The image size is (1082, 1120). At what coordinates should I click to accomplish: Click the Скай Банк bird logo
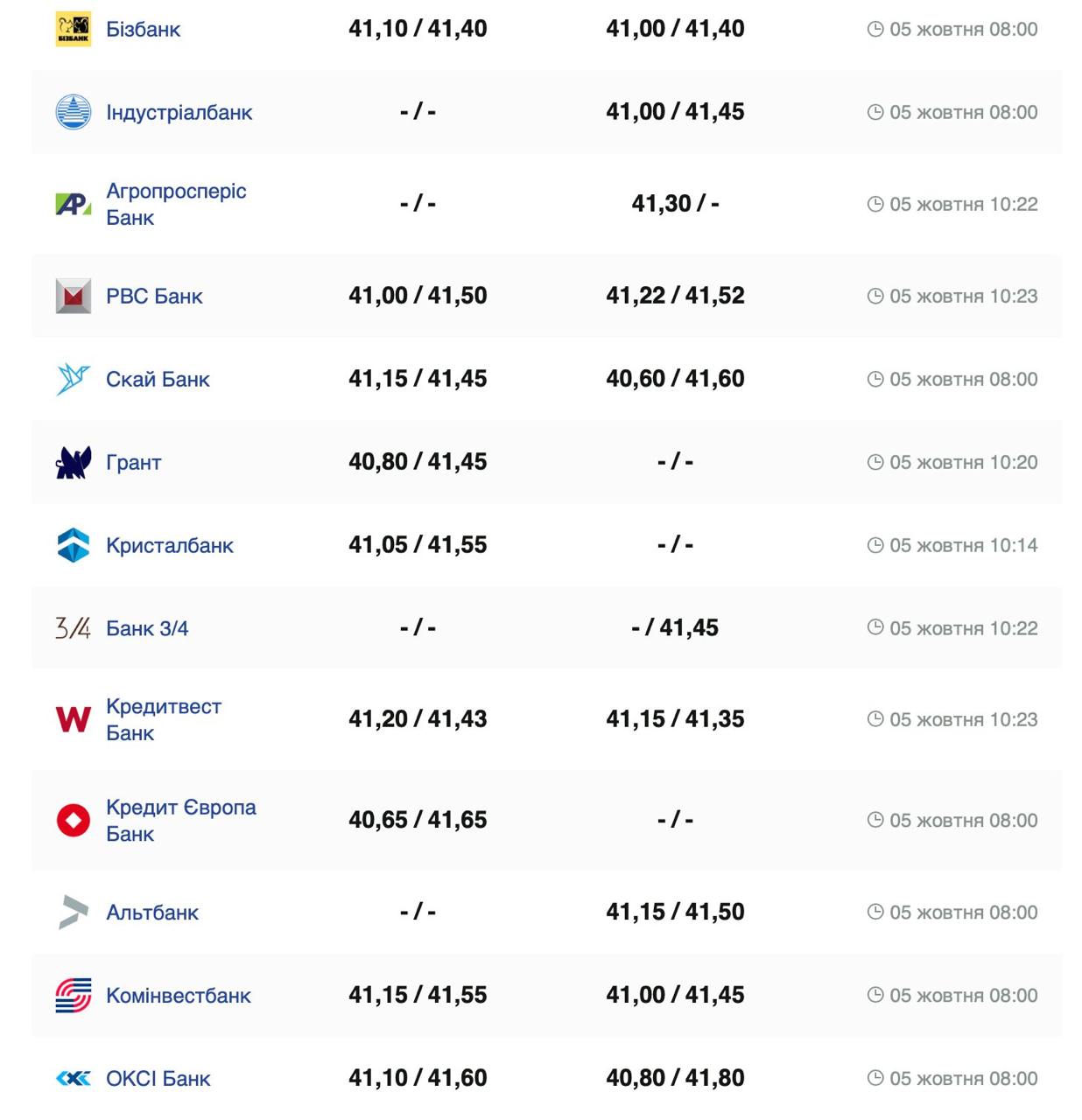[73, 379]
